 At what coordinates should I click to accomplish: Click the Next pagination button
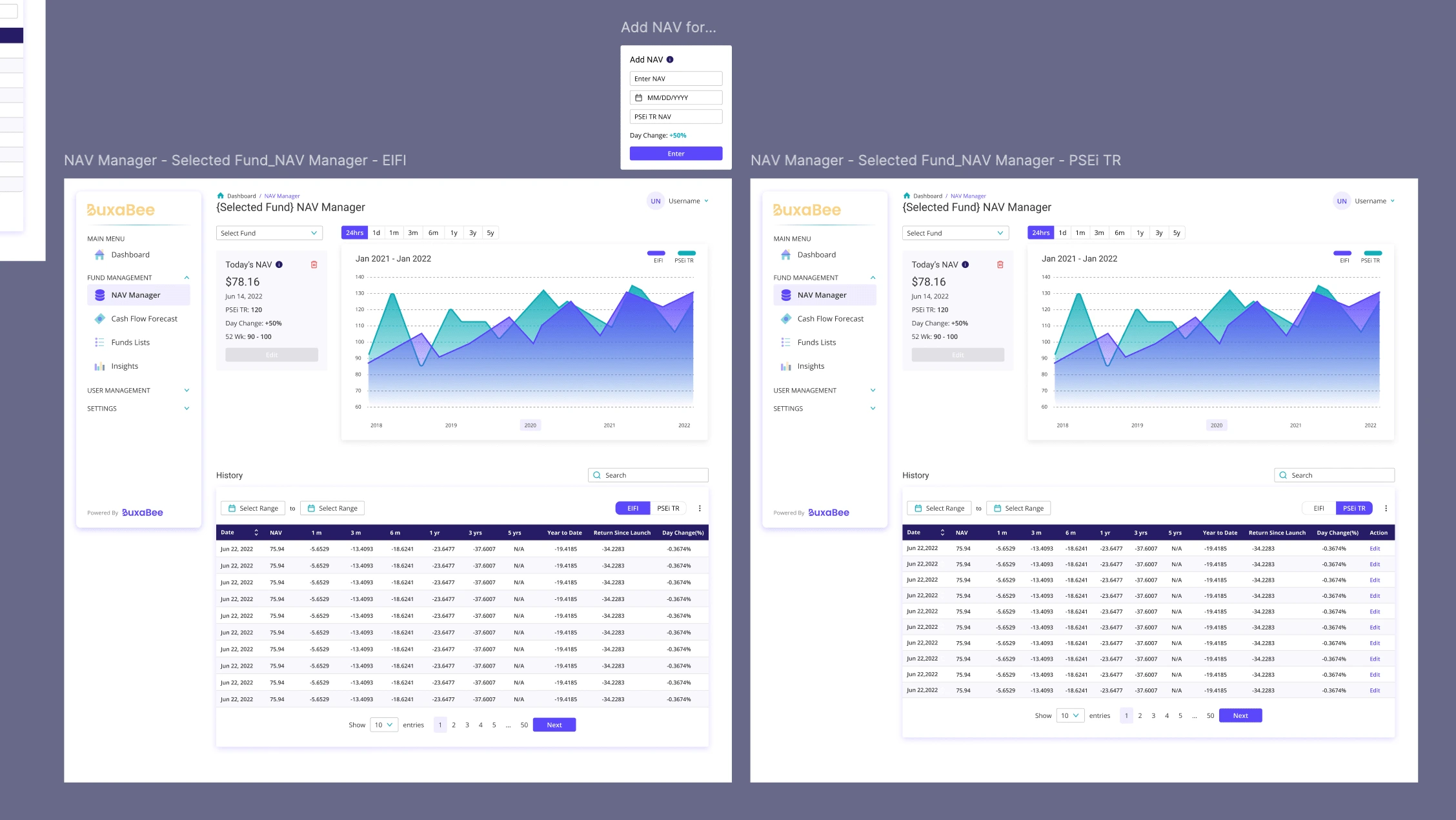(x=555, y=724)
